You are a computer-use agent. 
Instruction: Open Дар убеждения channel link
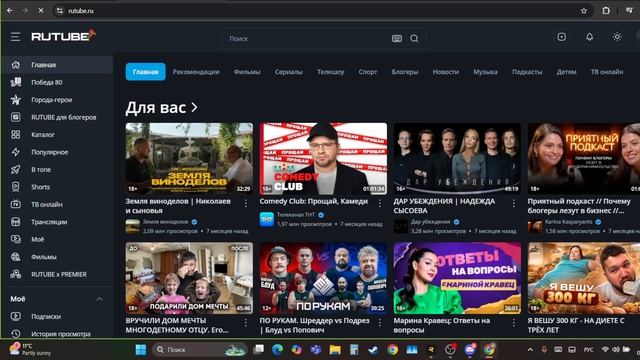coord(430,222)
